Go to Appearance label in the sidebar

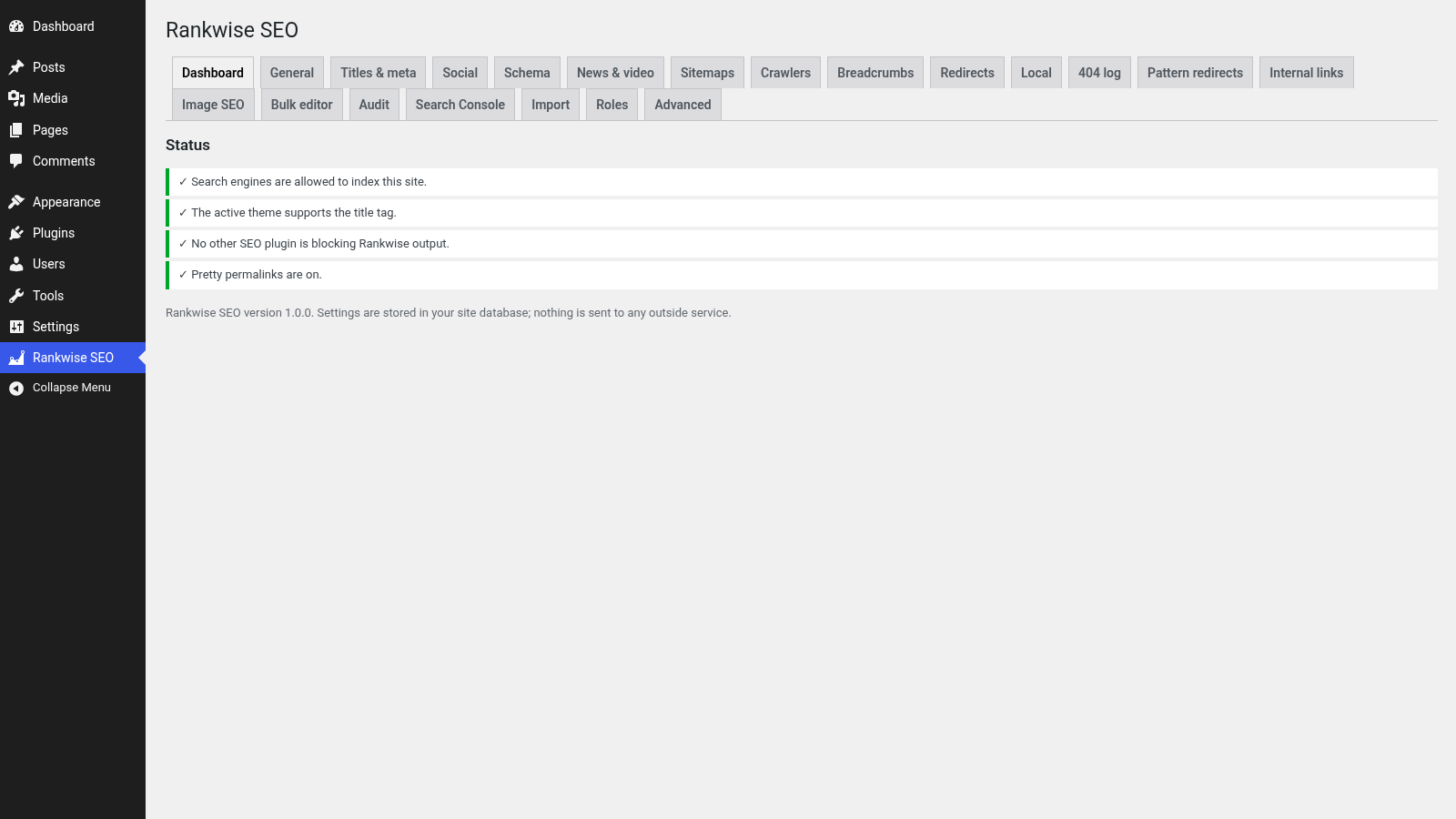pyautogui.click(x=66, y=202)
